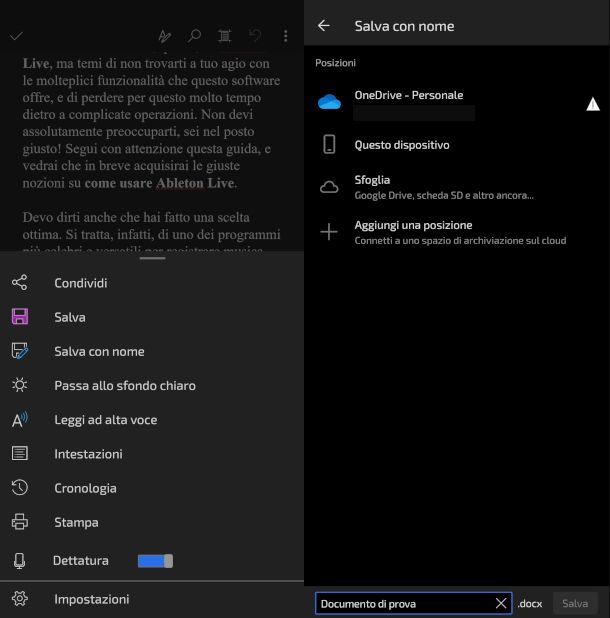Clear the file name with the X icon

[501, 603]
